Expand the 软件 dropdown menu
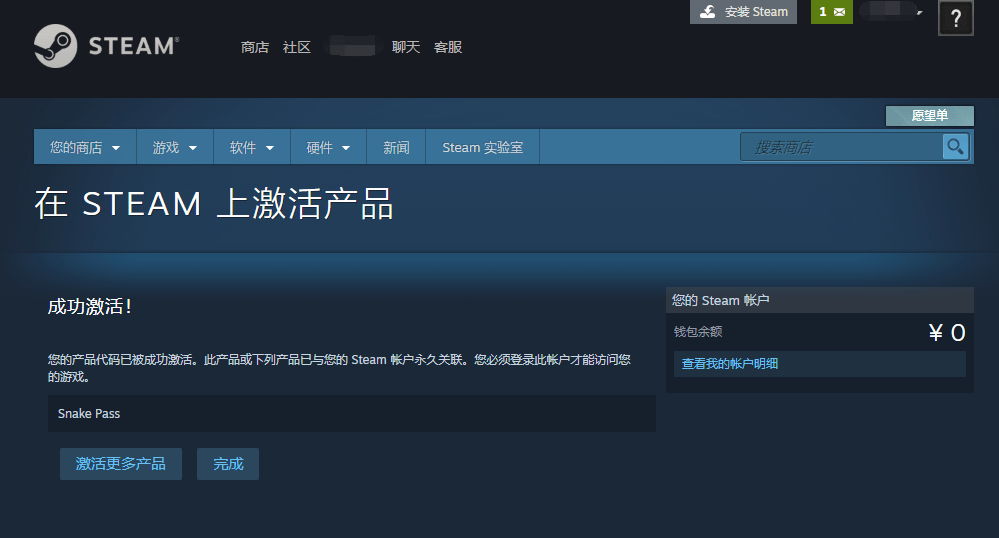The height and width of the screenshot is (538, 999). (x=252, y=147)
